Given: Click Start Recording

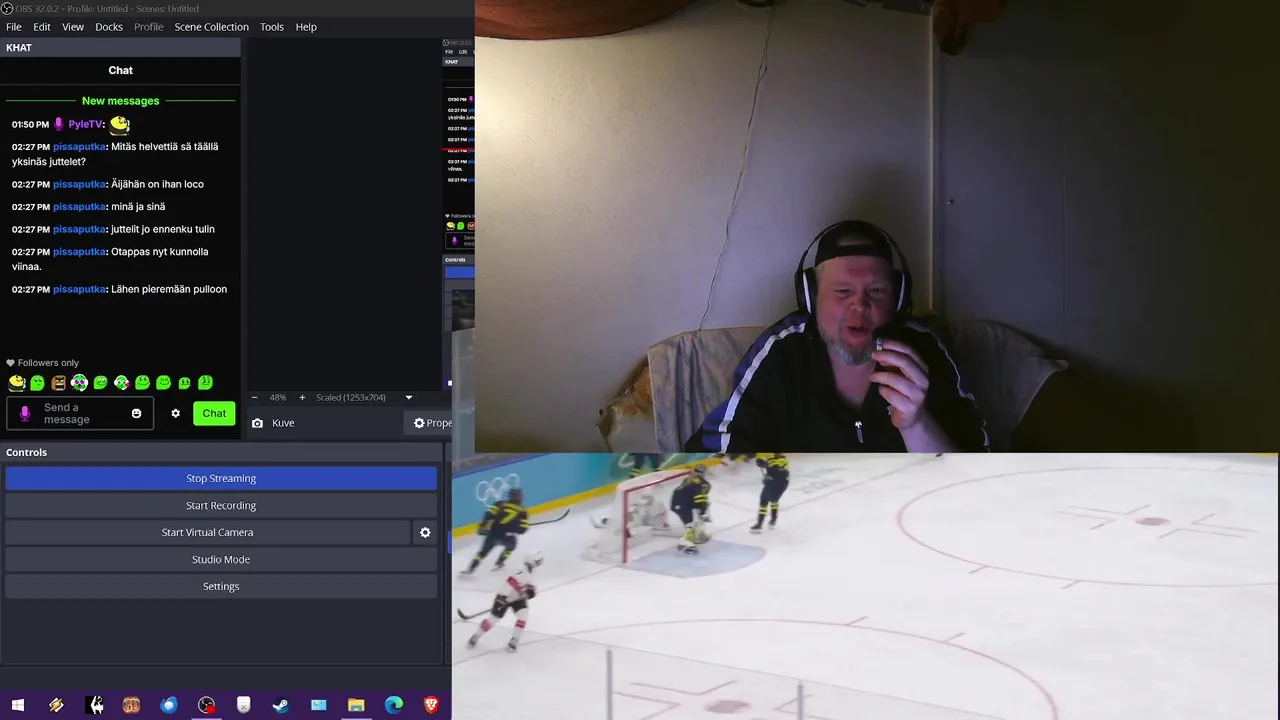Looking at the screenshot, I should coord(221,505).
